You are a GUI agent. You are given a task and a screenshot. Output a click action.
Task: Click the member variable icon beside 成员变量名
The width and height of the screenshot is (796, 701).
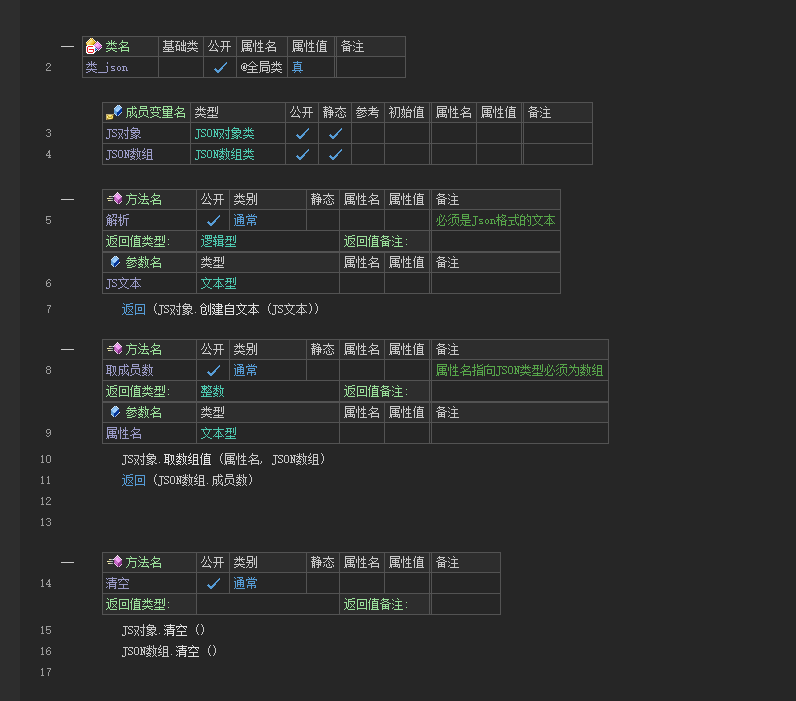click(x=114, y=112)
